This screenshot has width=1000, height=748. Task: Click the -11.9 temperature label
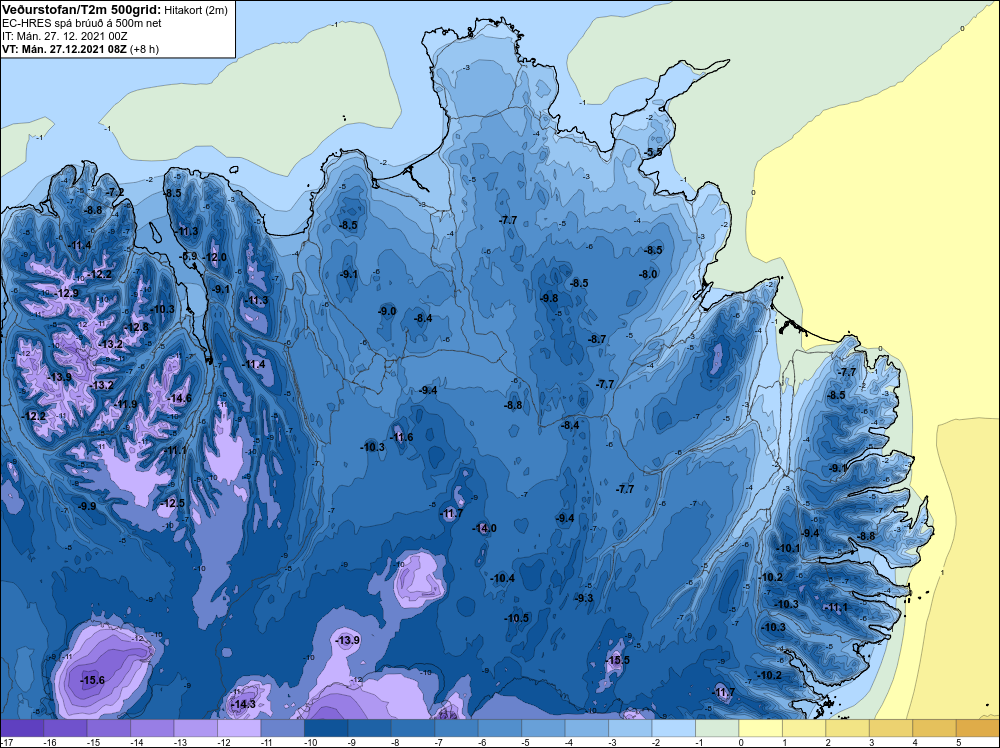coord(126,404)
